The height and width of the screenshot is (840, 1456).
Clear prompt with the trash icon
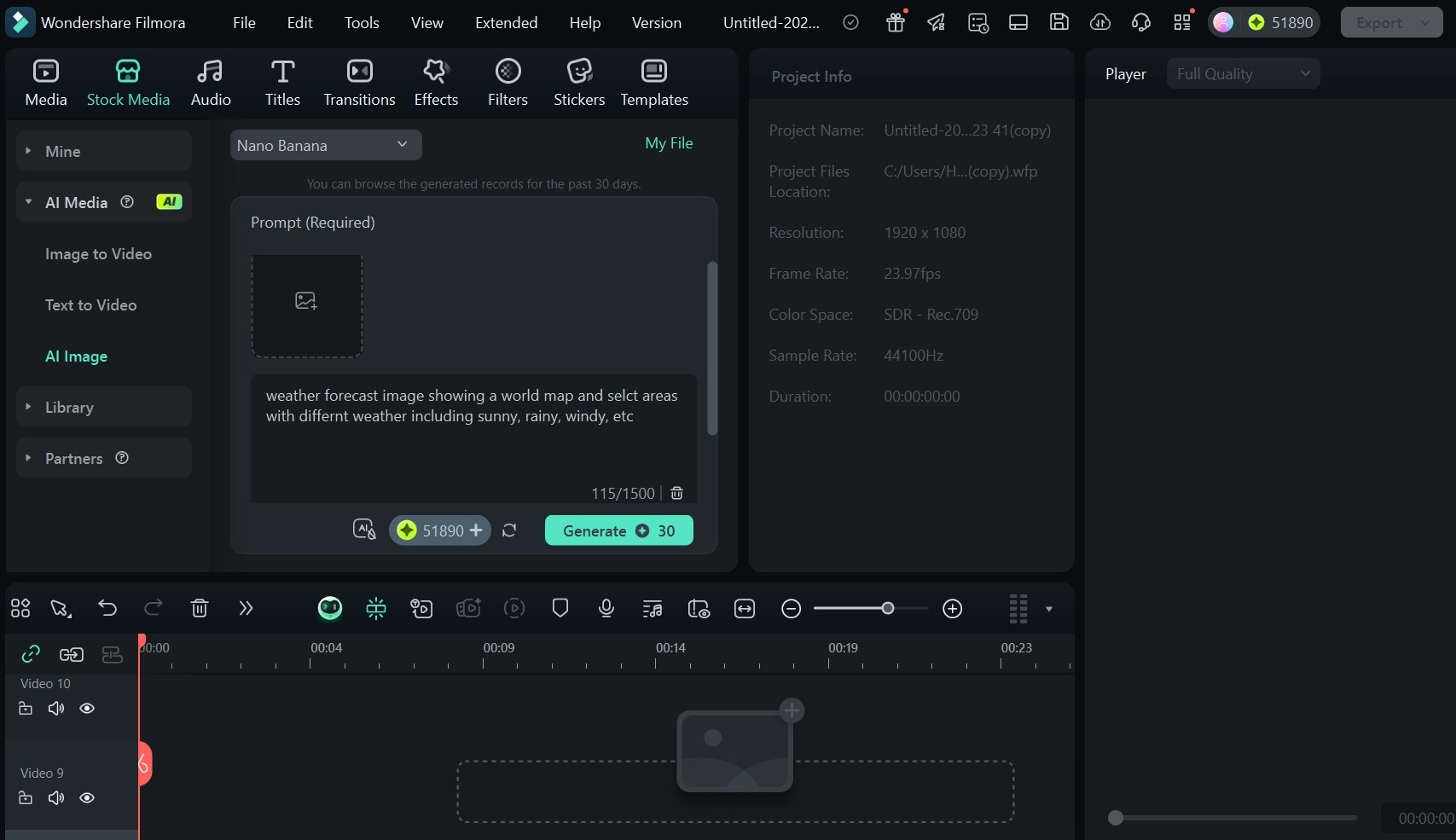[677, 493]
